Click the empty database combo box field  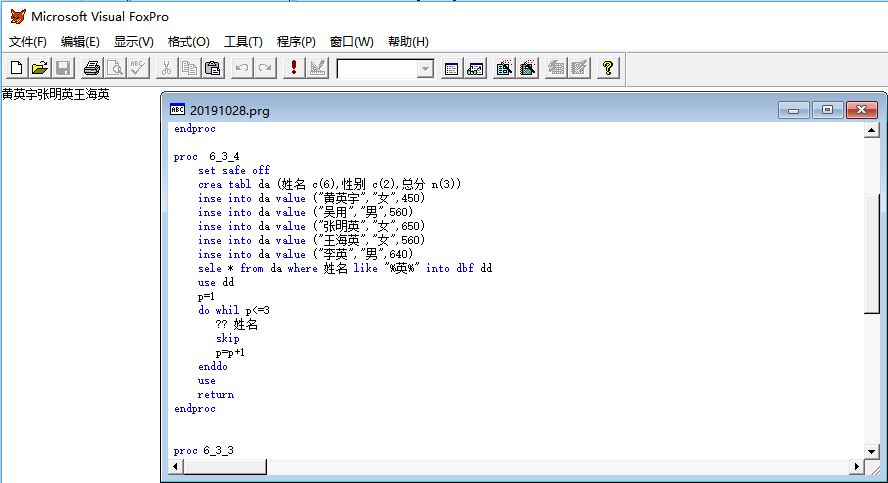[x=378, y=69]
